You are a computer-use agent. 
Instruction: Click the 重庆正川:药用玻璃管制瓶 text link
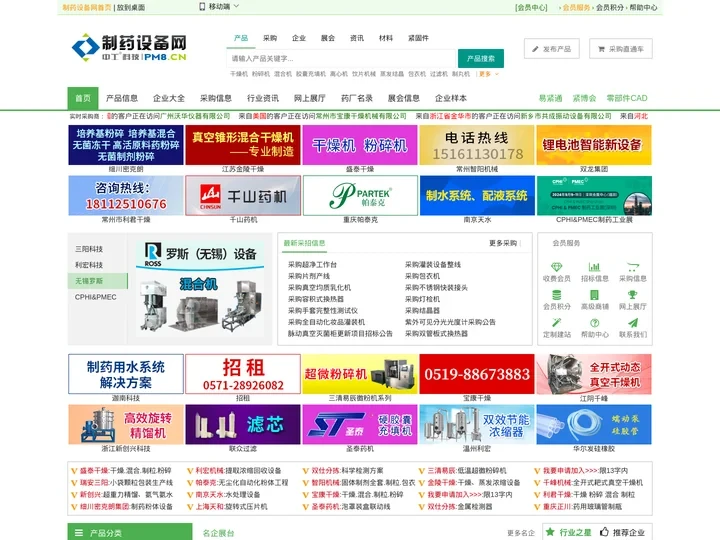582,506
